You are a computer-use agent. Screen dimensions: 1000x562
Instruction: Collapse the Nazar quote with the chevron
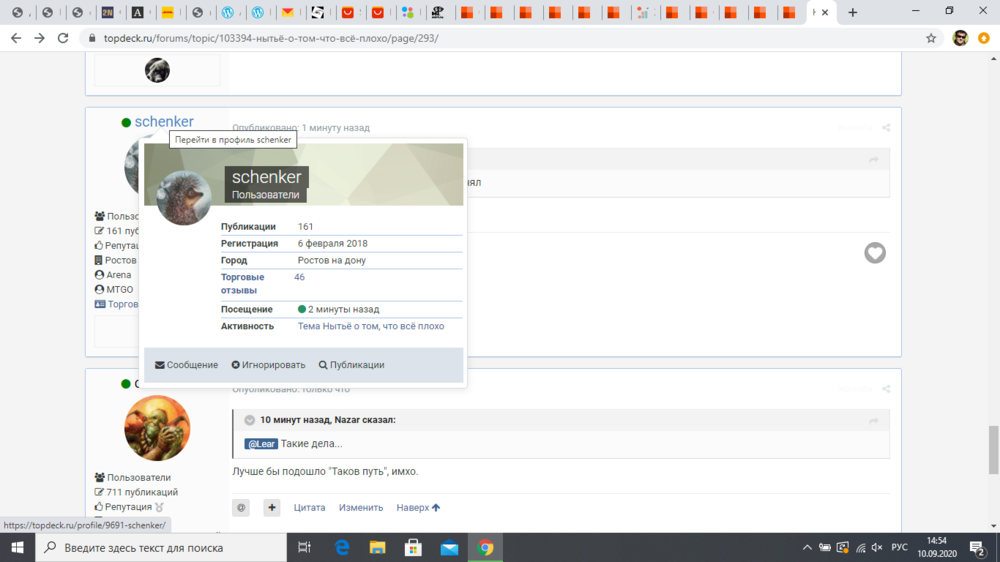pos(249,420)
